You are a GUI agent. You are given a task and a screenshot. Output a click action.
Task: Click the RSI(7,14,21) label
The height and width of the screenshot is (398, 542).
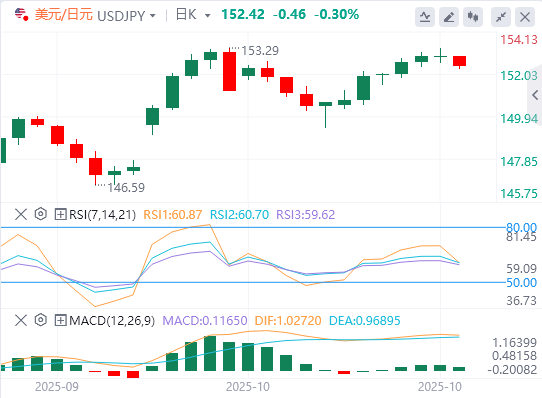click(x=102, y=215)
